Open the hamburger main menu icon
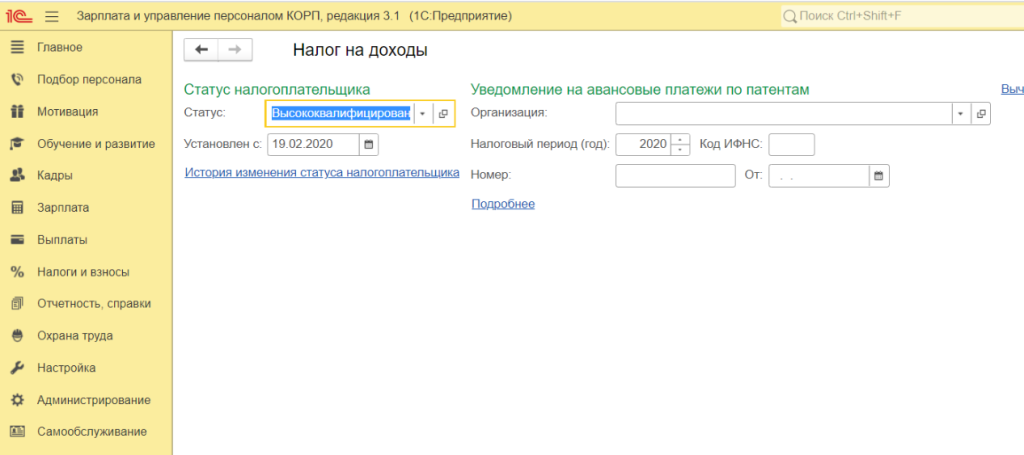 pyautogui.click(x=52, y=16)
